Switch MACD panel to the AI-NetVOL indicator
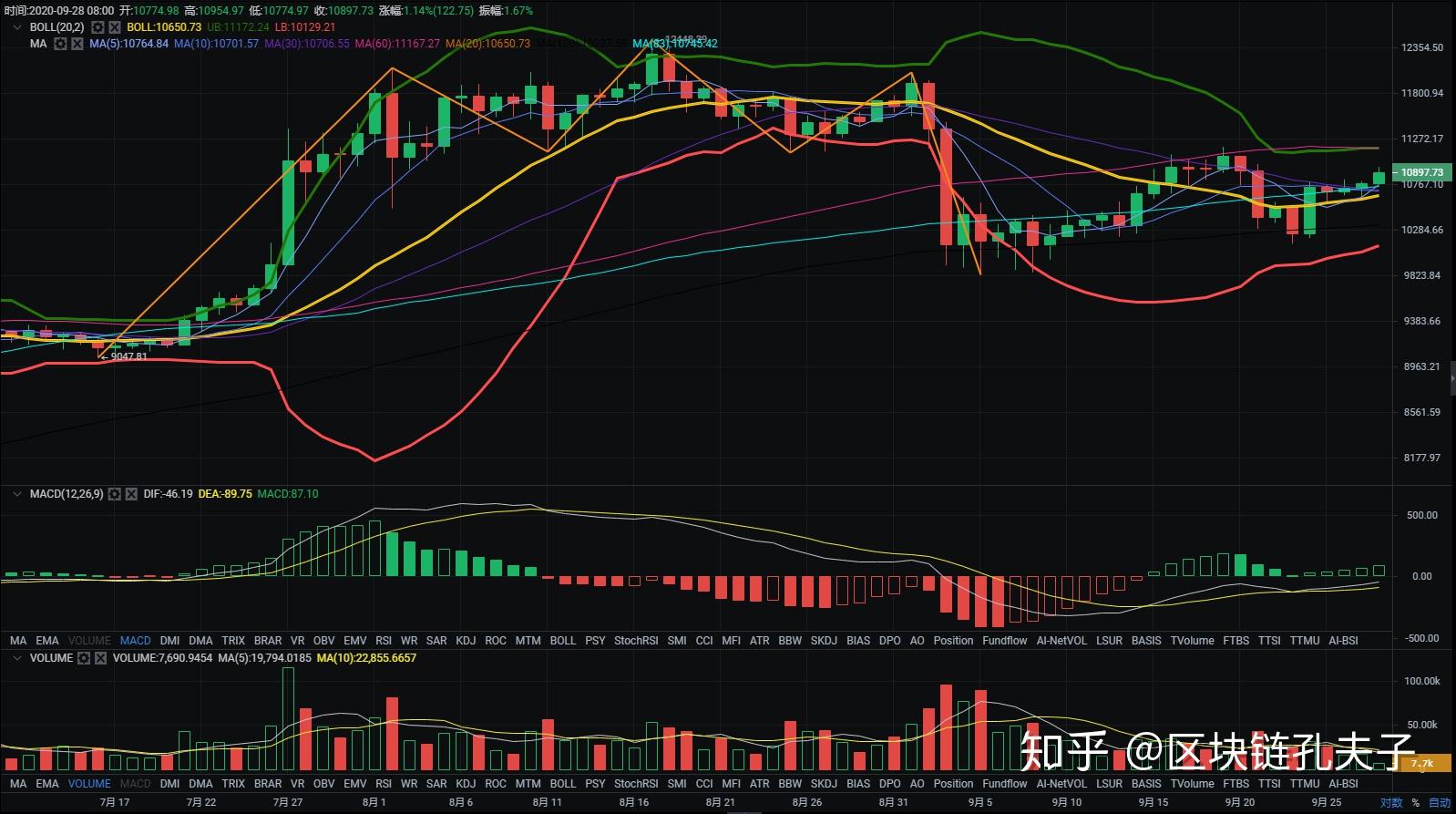The image size is (1456, 814). click(1061, 641)
